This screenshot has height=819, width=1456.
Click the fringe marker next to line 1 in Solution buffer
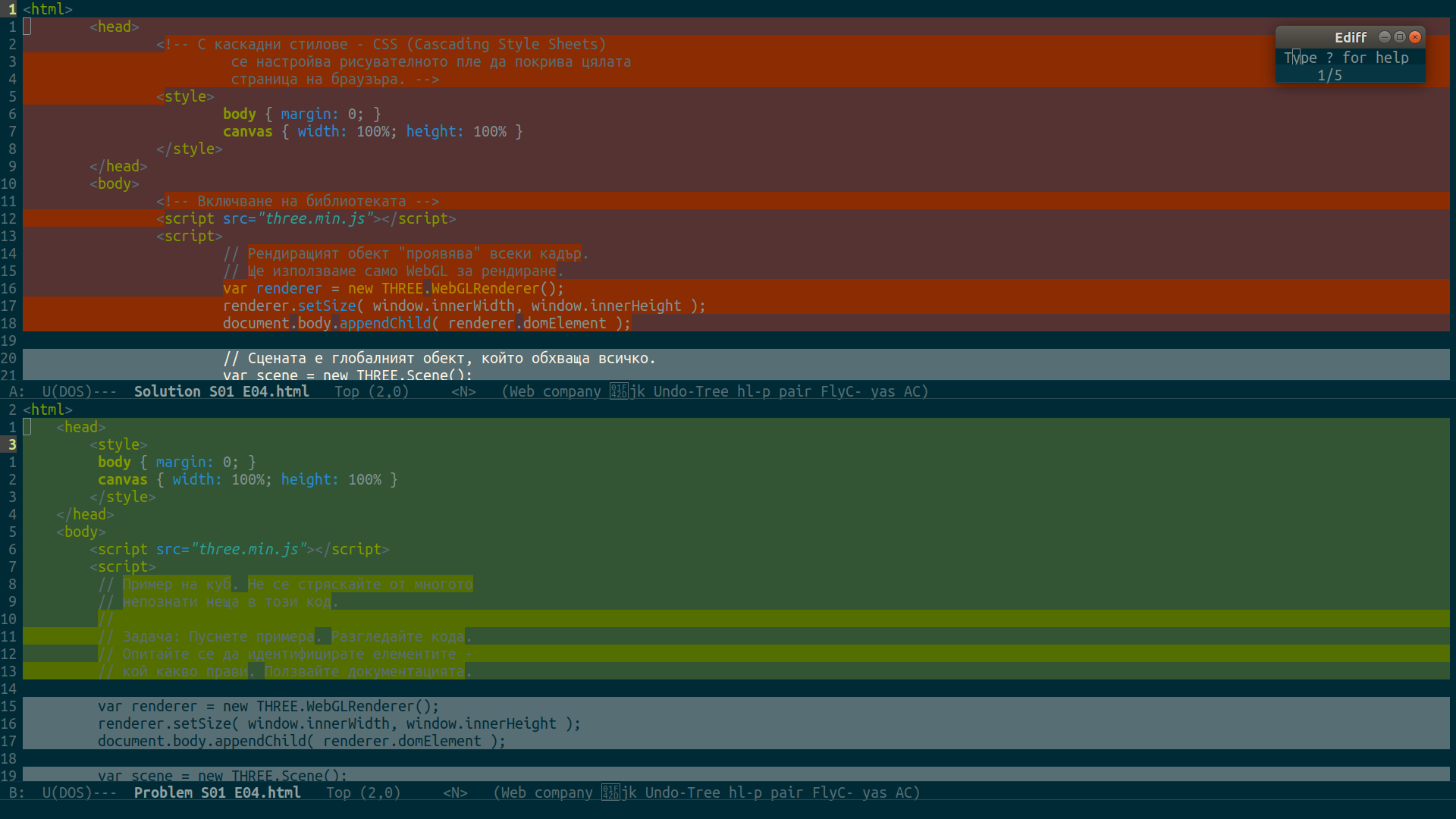click(x=27, y=26)
